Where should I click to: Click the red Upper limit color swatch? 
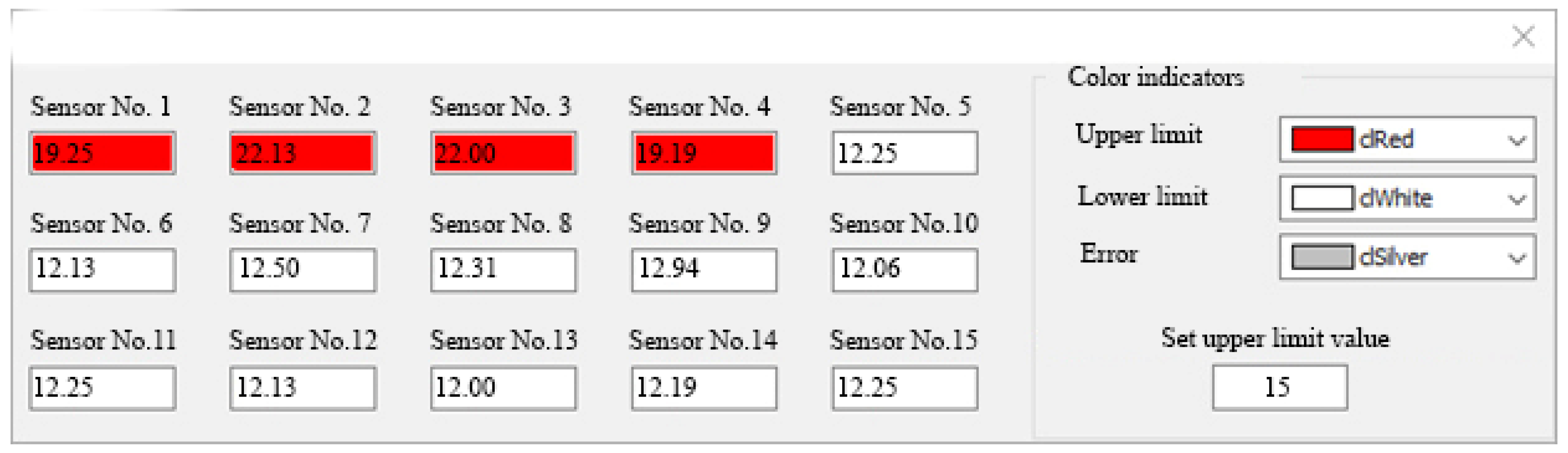click(1321, 139)
